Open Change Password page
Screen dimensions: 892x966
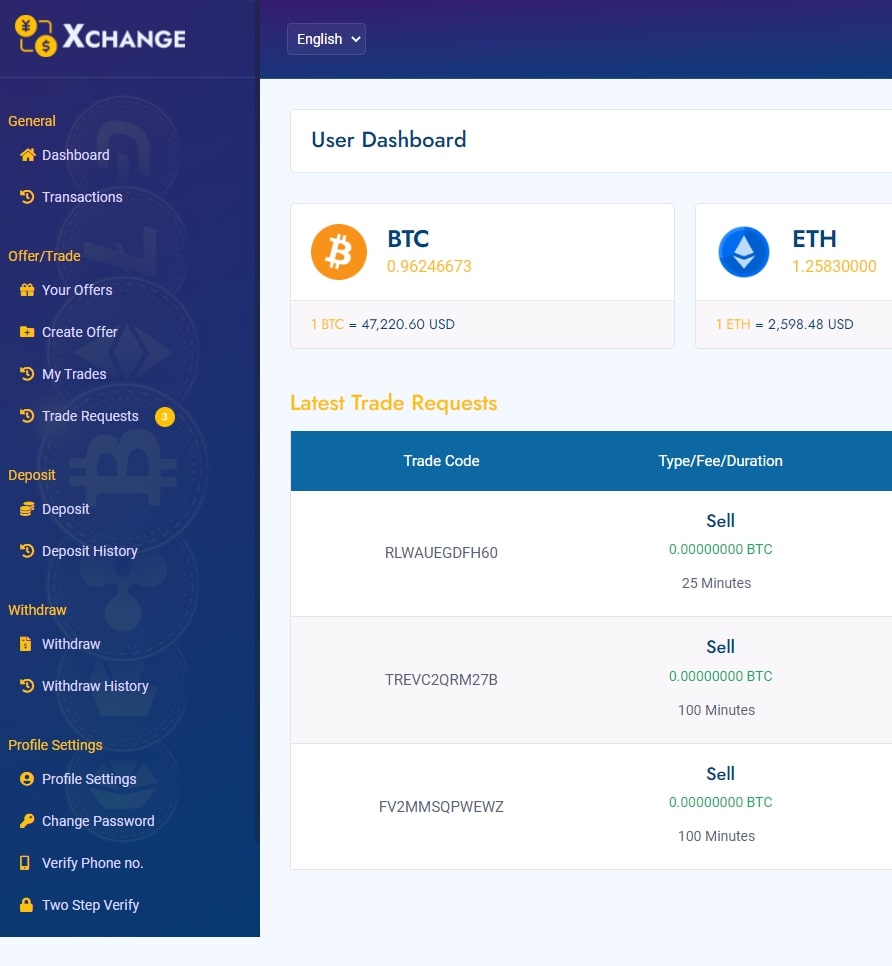tap(98, 821)
